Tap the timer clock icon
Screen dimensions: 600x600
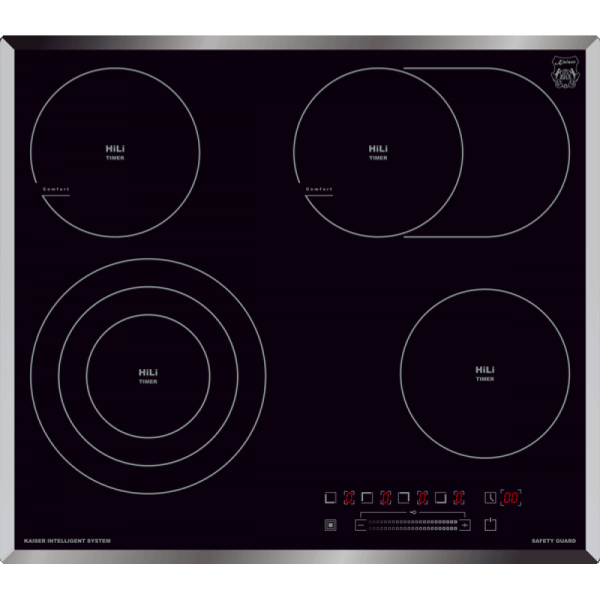click(x=490, y=498)
